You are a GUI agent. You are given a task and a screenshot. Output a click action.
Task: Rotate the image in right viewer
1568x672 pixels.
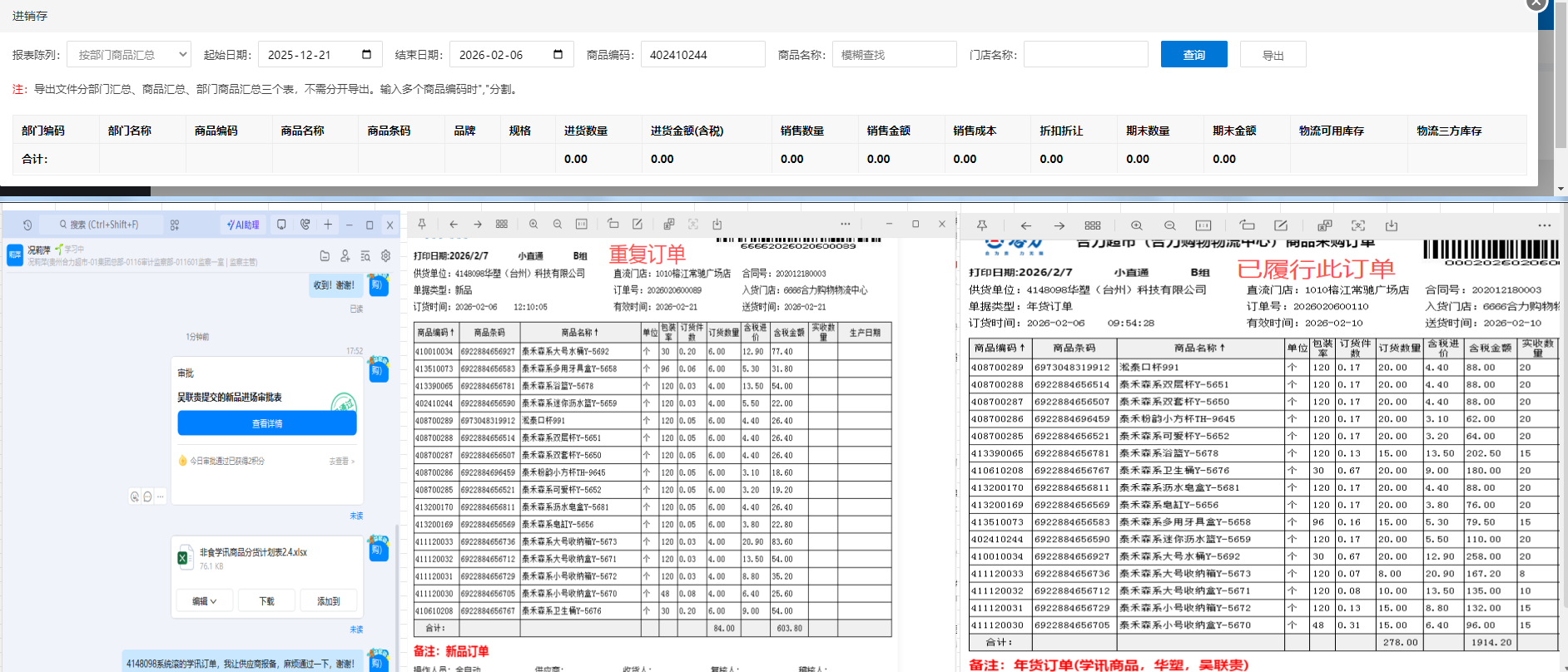1247,225
